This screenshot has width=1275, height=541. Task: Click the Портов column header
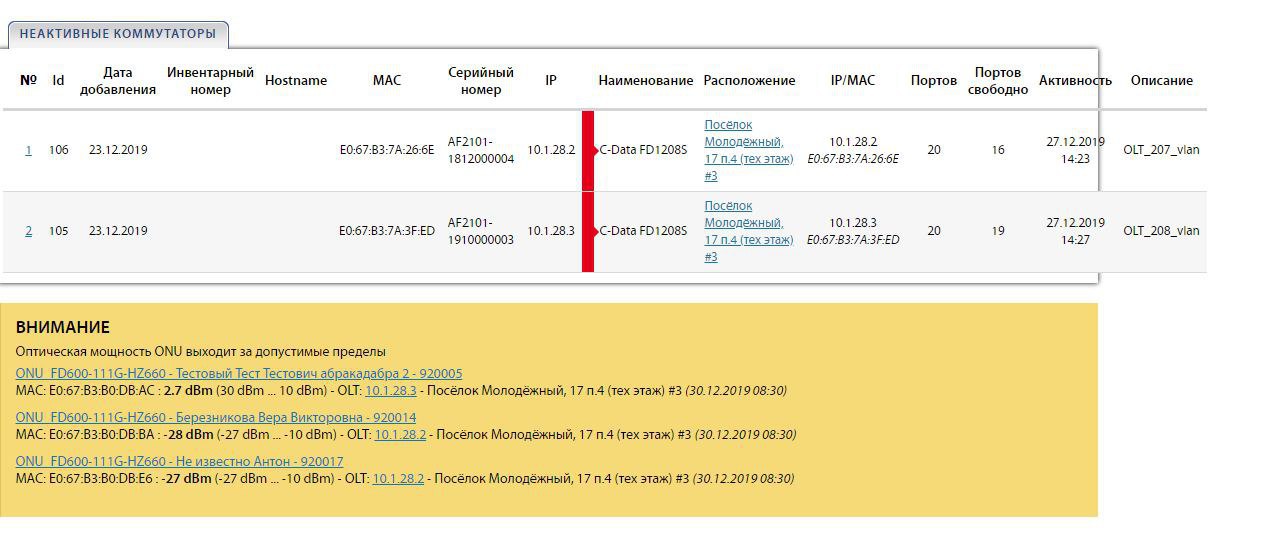tap(934, 80)
